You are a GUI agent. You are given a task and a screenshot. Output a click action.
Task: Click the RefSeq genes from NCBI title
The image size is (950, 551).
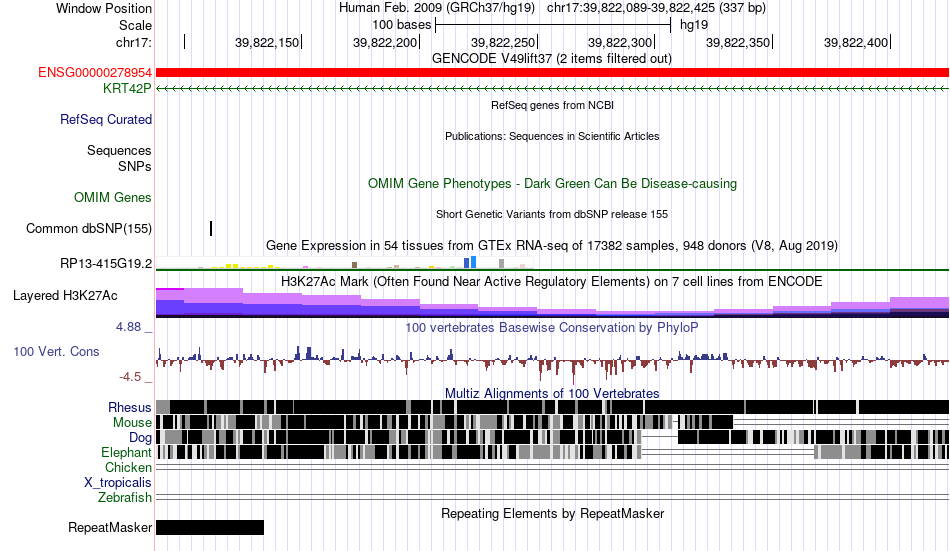click(x=552, y=105)
